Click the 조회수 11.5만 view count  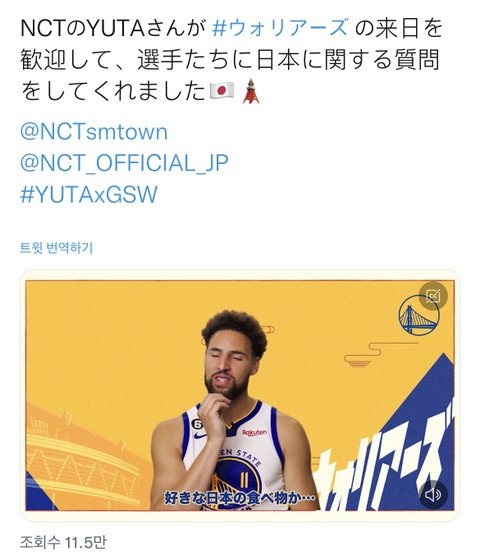pos(63,542)
